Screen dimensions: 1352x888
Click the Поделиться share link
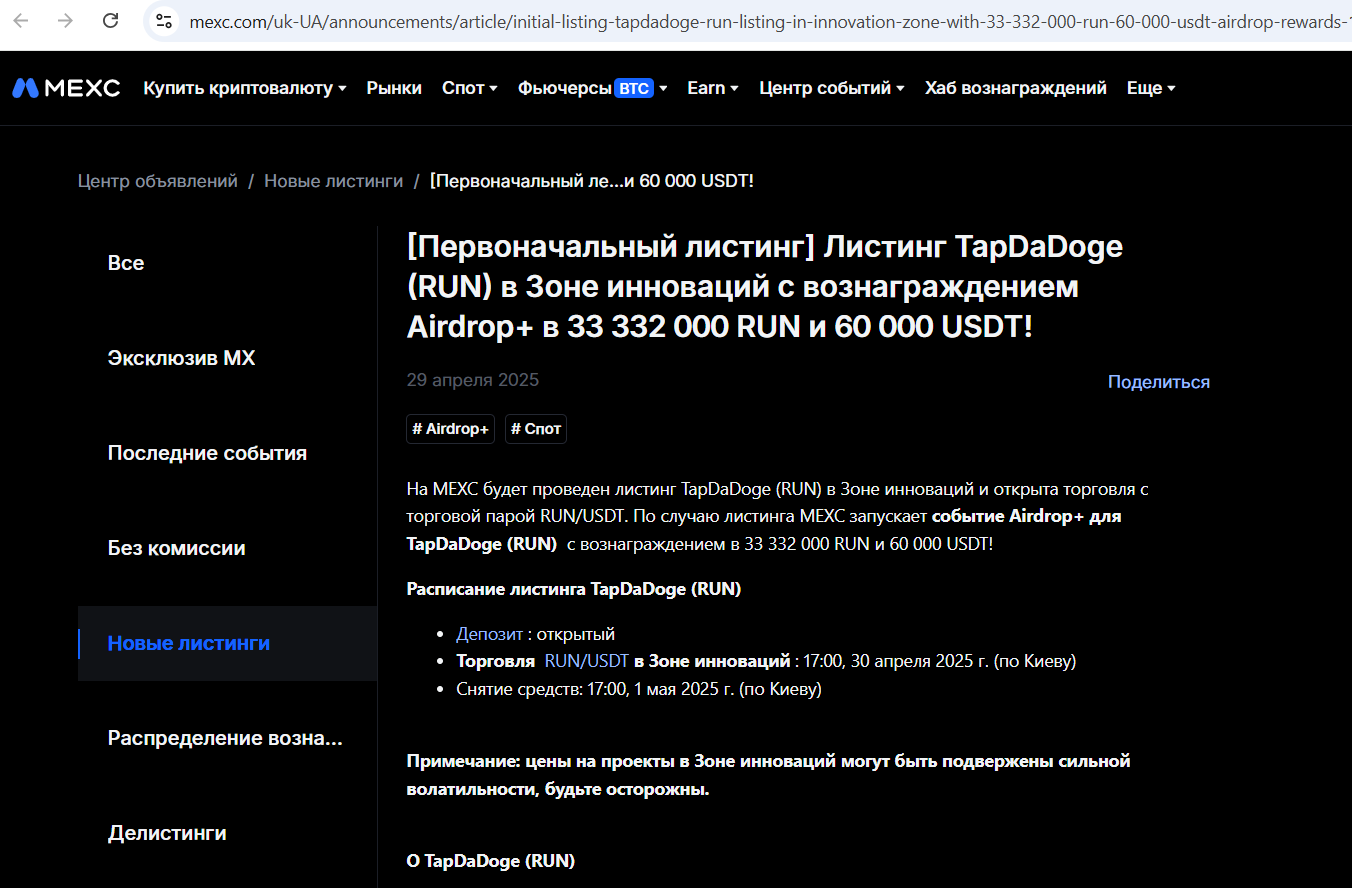1159,382
